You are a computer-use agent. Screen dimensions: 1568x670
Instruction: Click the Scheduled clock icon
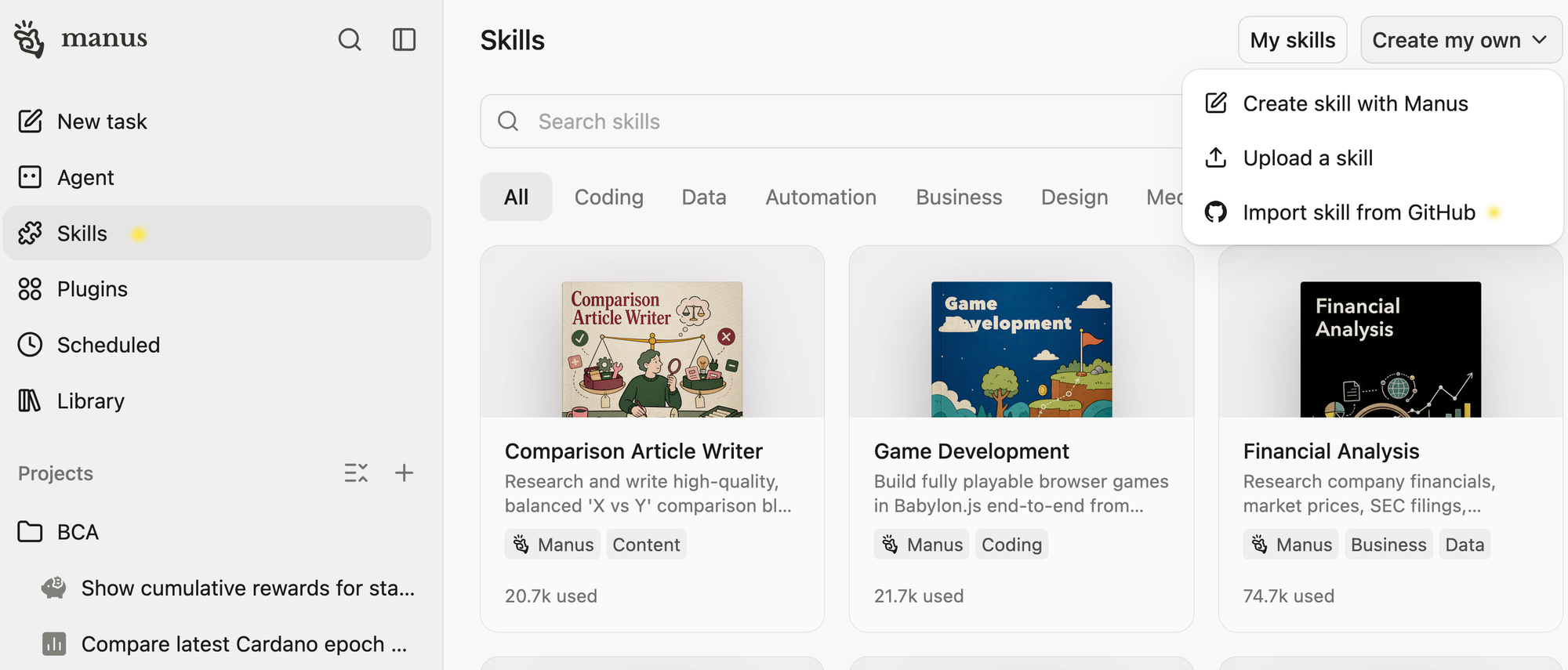click(30, 345)
